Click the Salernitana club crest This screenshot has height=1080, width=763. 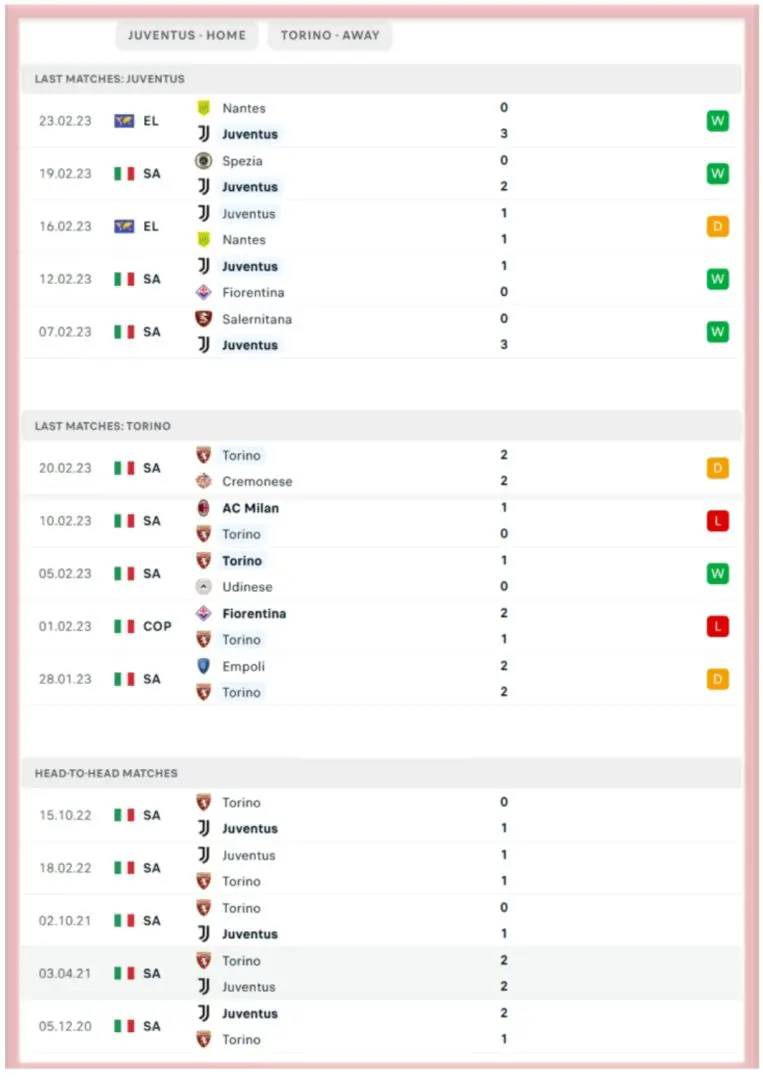(x=203, y=319)
